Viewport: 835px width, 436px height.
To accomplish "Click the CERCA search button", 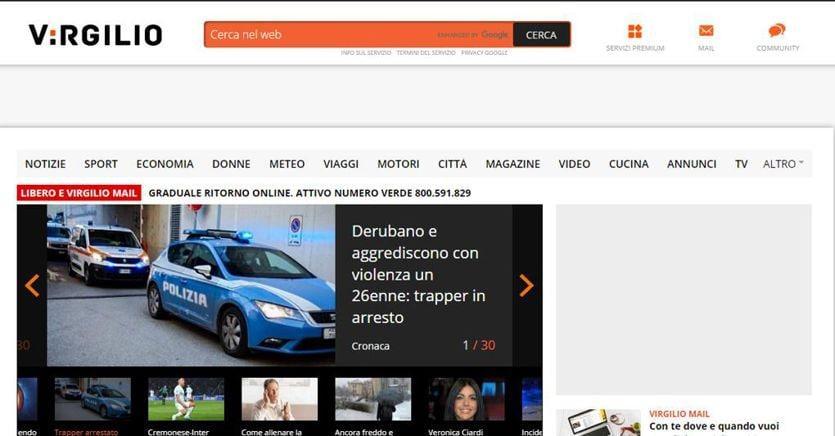I will (x=542, y=35).
